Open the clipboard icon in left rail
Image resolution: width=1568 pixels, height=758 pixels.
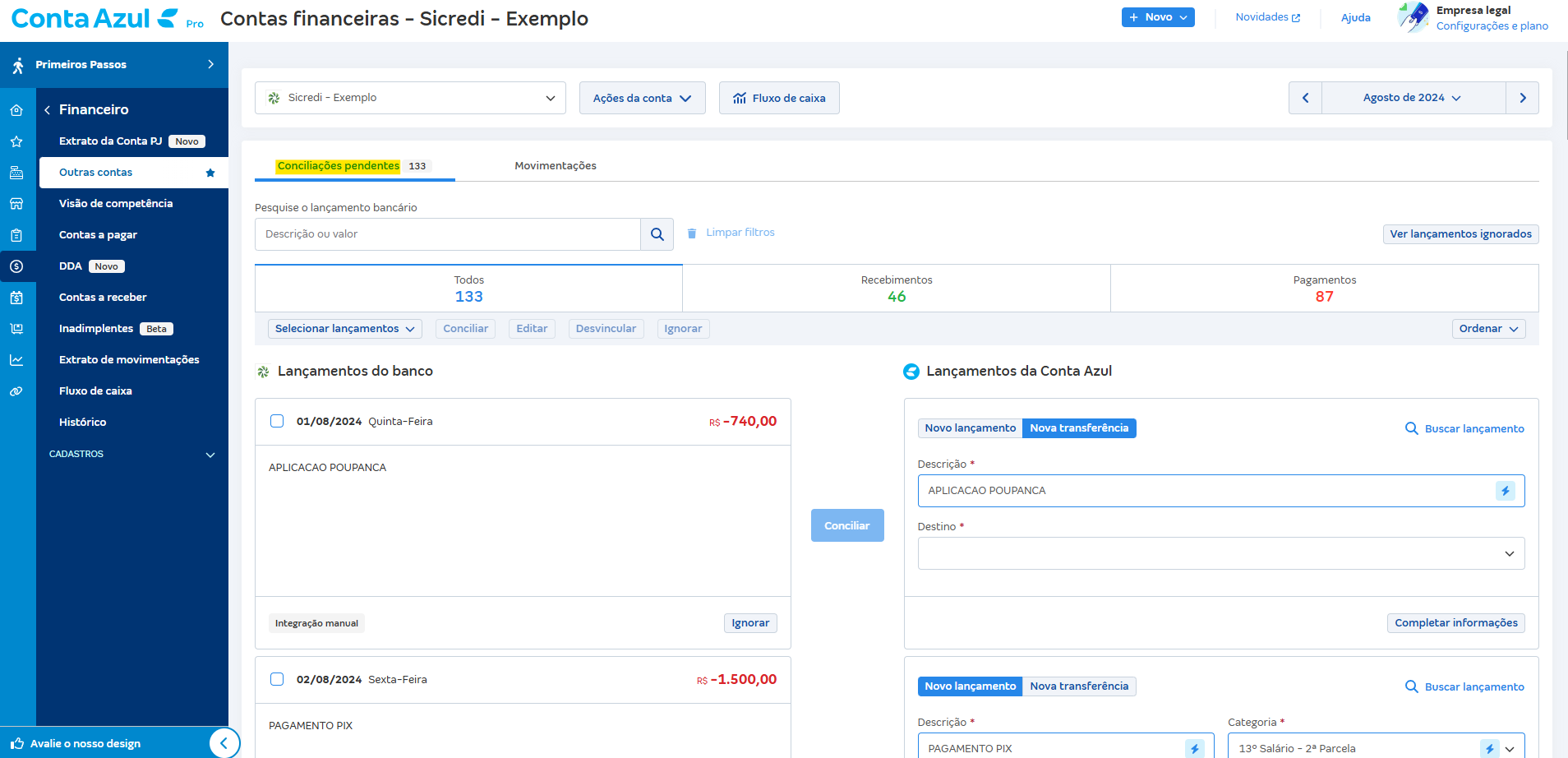coord(16,235)
